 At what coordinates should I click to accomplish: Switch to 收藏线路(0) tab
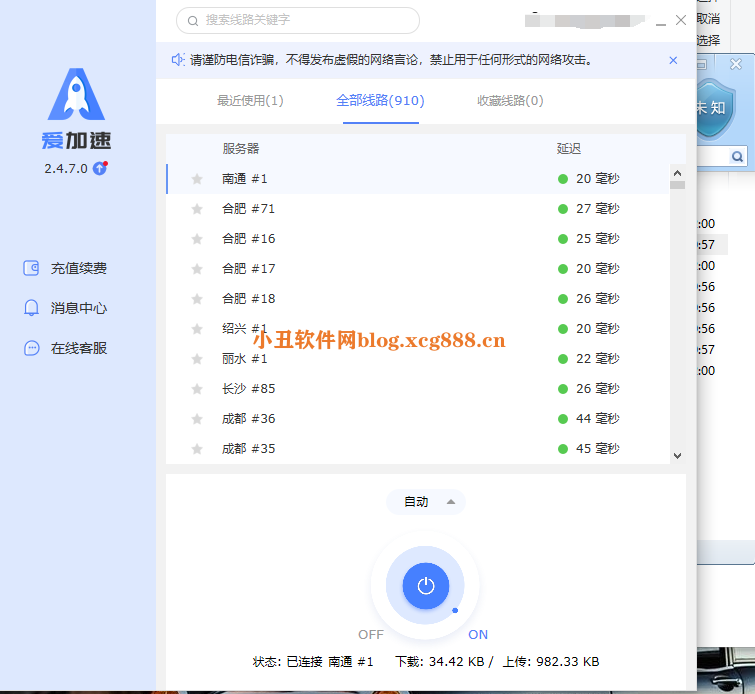tap(510, 101)
